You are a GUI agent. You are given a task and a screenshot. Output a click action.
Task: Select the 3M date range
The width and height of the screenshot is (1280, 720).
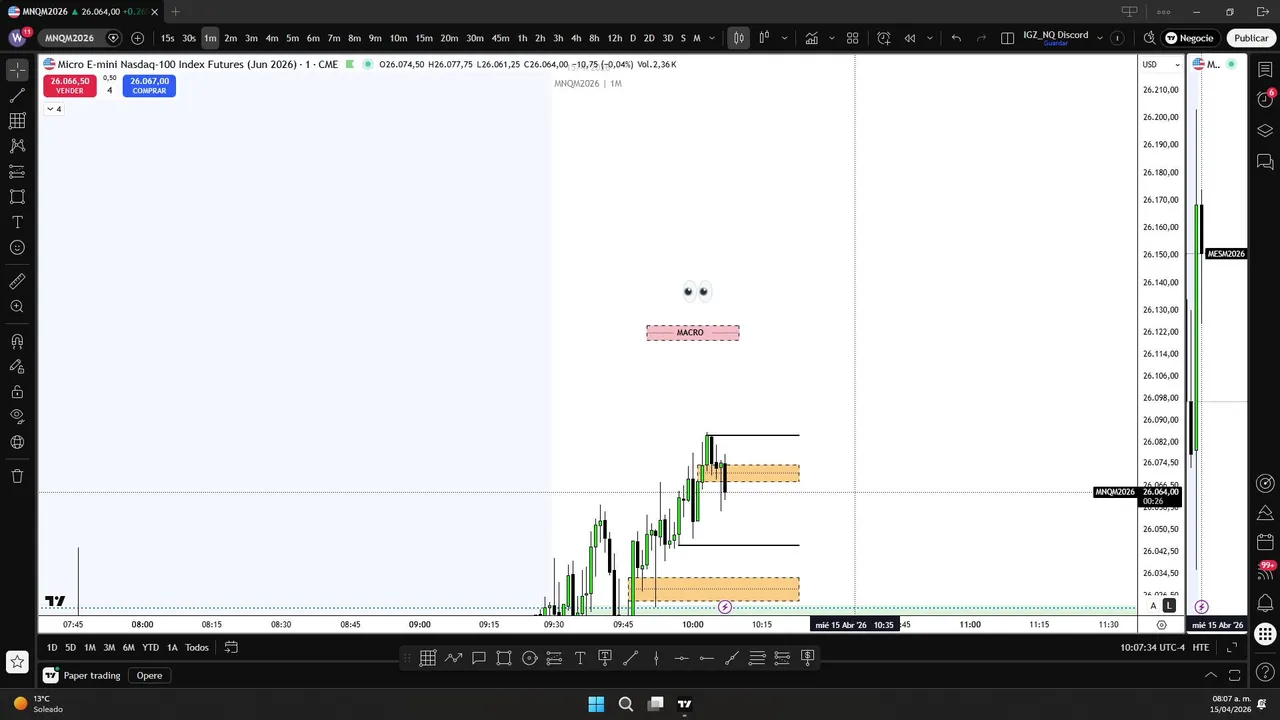[x=109, y=647]
